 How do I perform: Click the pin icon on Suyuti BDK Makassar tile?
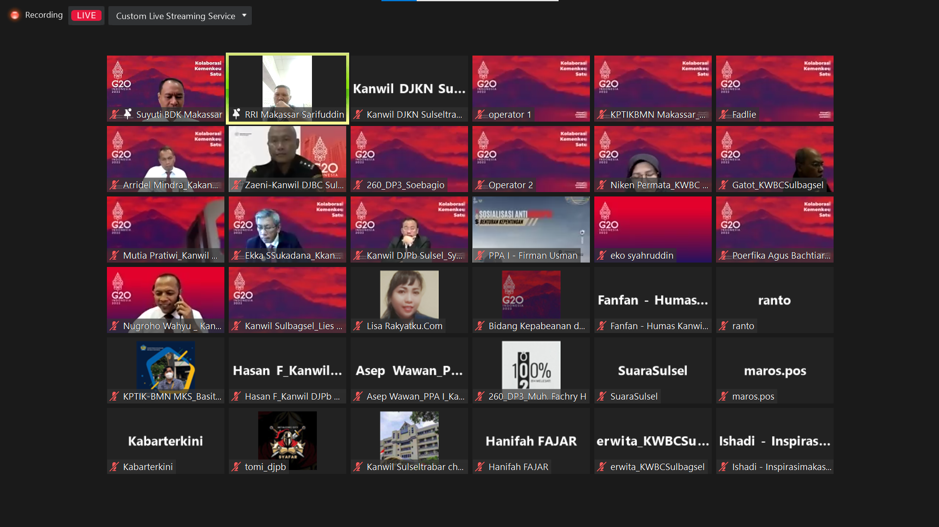click(128, 115)
